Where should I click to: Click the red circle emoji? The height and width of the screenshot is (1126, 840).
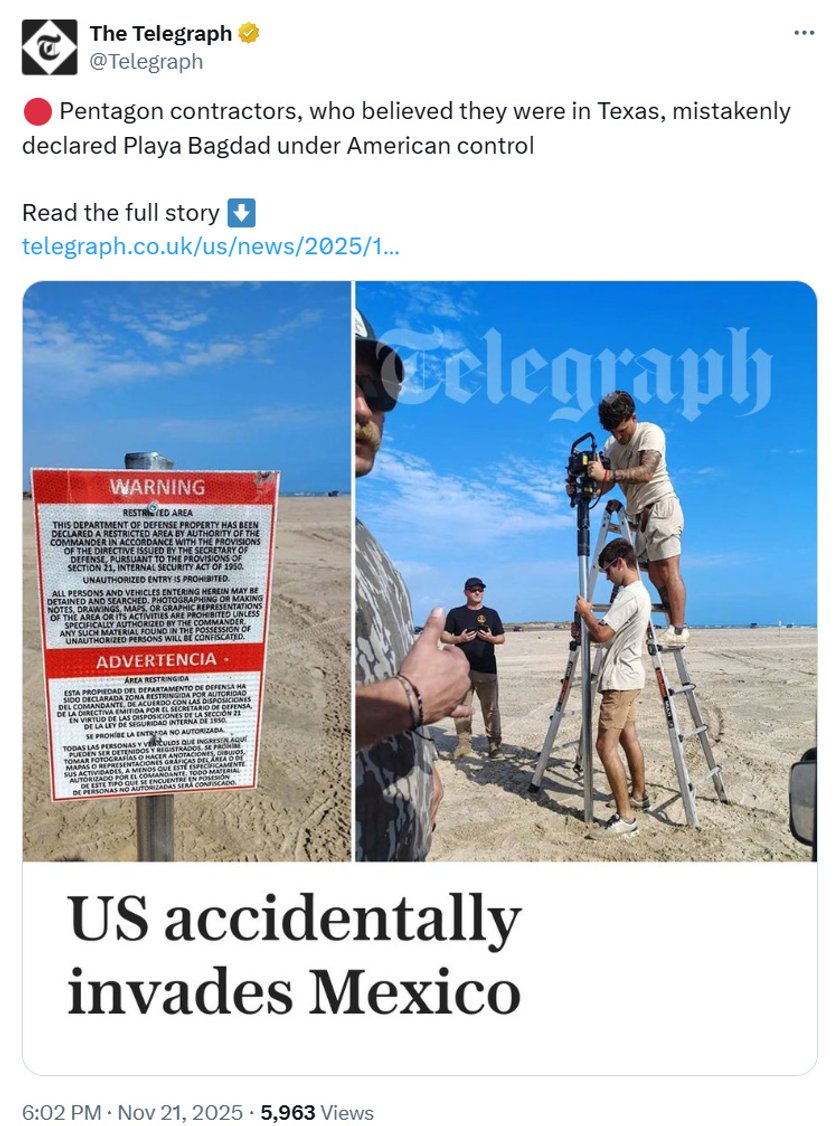coord(37,112)
